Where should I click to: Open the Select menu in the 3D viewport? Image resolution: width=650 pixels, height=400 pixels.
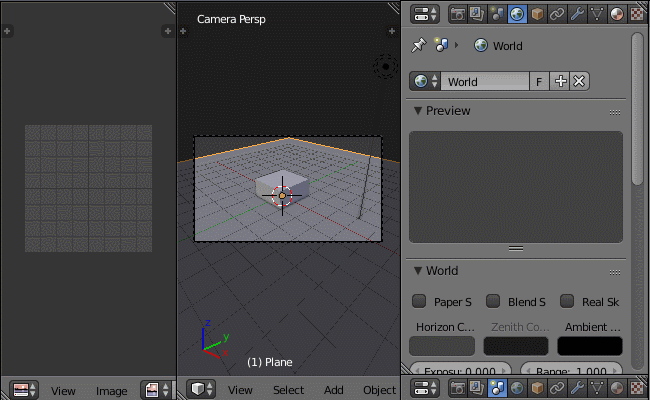point(289,390)
